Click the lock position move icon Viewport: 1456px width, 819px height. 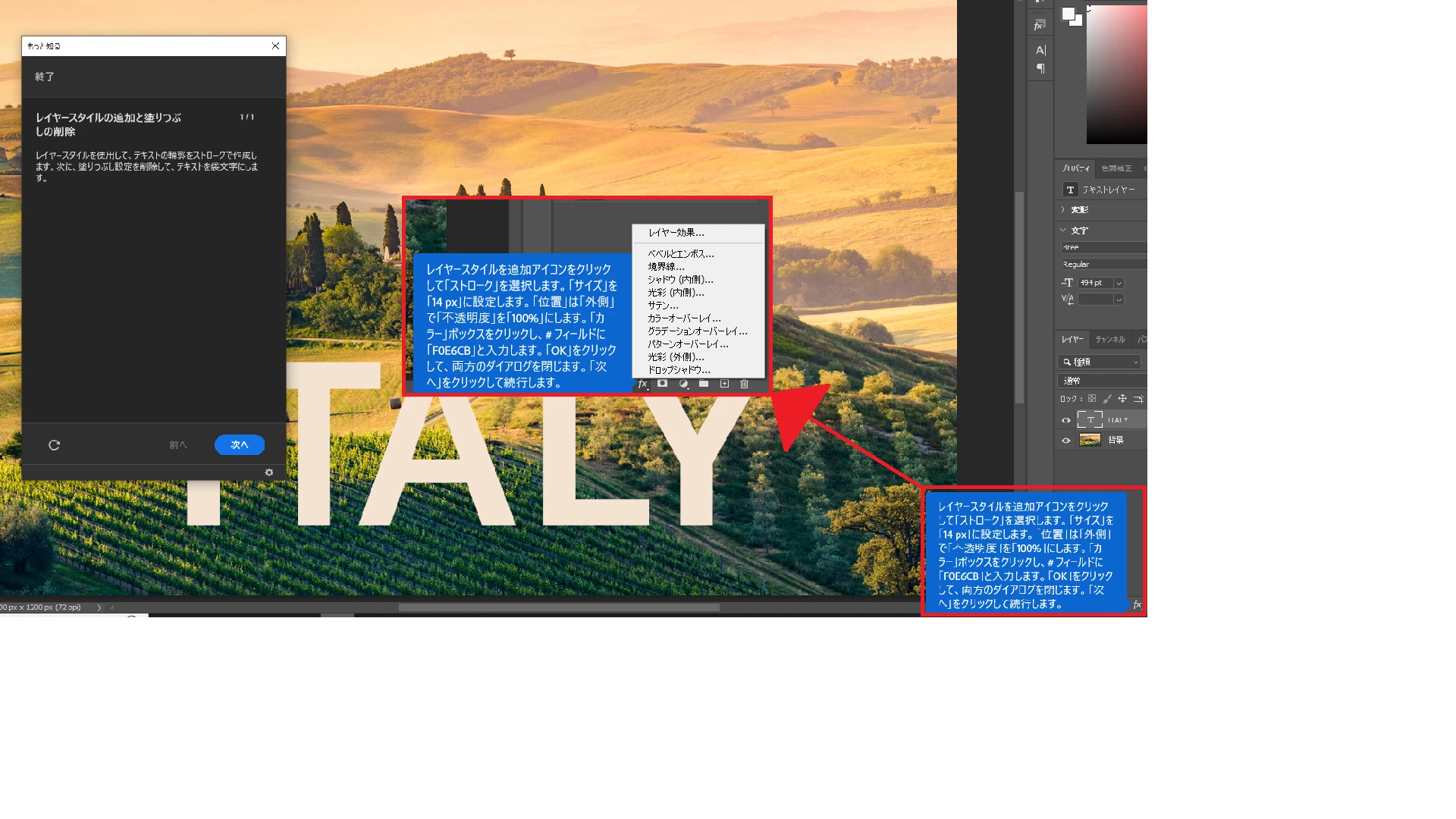[x=1122, y=398]
